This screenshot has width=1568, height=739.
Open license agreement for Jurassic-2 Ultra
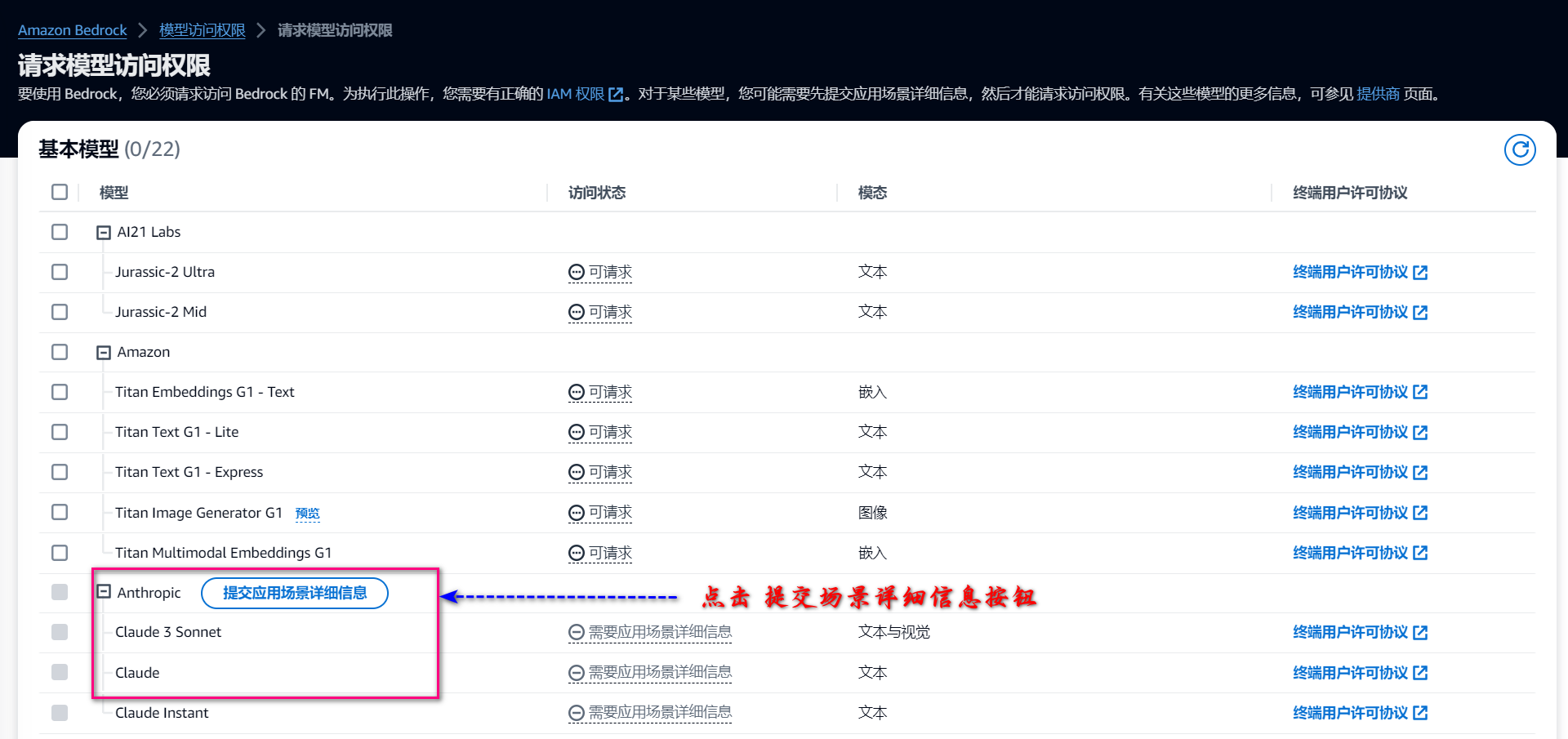(1360, 272)
